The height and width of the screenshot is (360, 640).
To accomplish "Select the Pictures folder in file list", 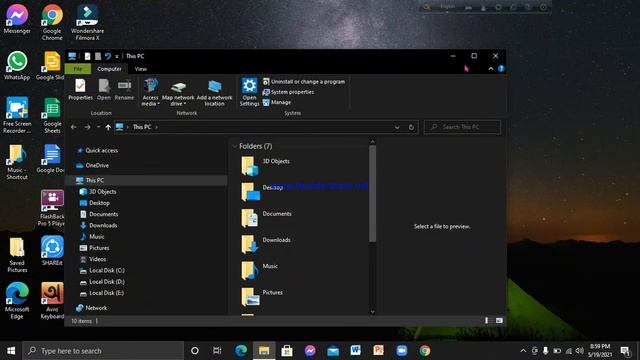I will [262, 297].
